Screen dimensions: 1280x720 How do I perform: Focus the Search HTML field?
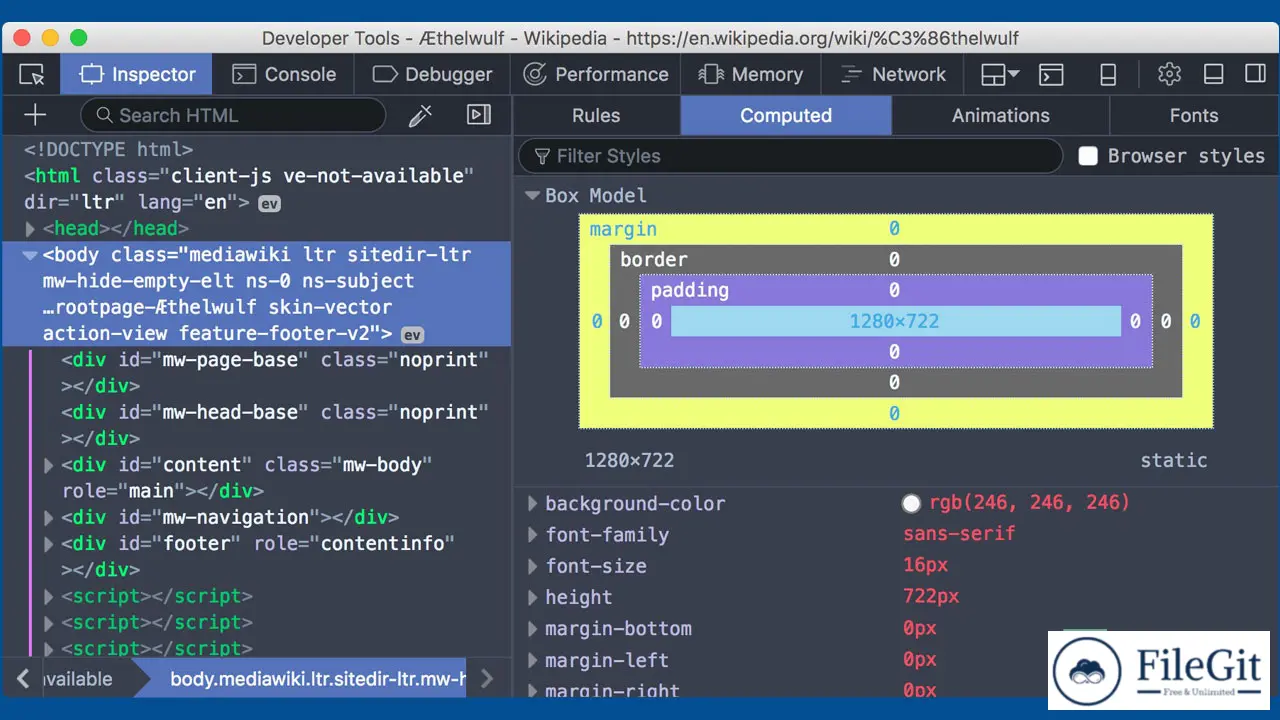pos(233,115)
